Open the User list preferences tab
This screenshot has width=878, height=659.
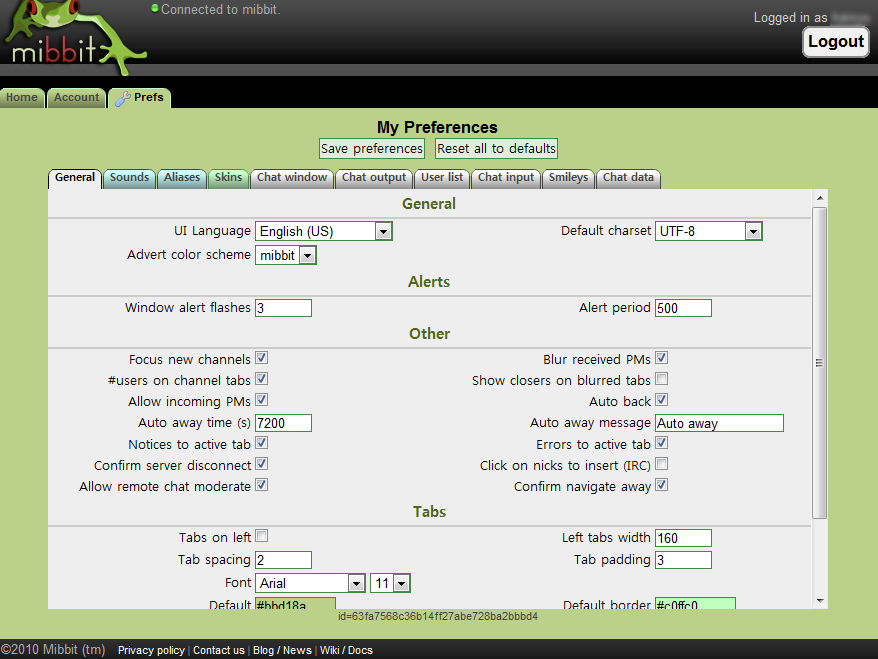click(442, 177)
